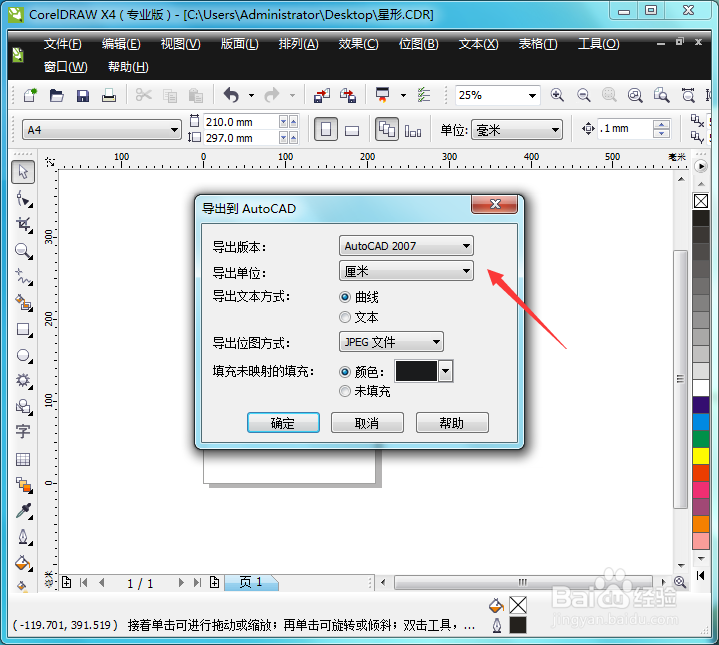Open the 视图(V) menu
The image size is (719, 645).
tap(181, 44)
